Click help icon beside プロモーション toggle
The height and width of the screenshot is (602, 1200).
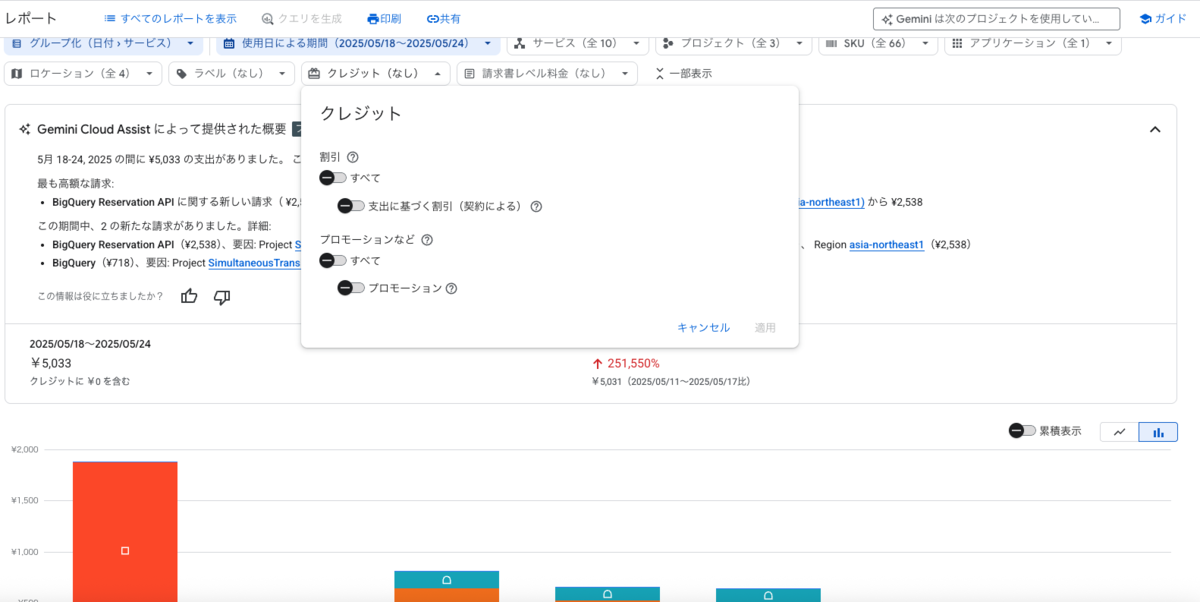(x=451, y=288)
